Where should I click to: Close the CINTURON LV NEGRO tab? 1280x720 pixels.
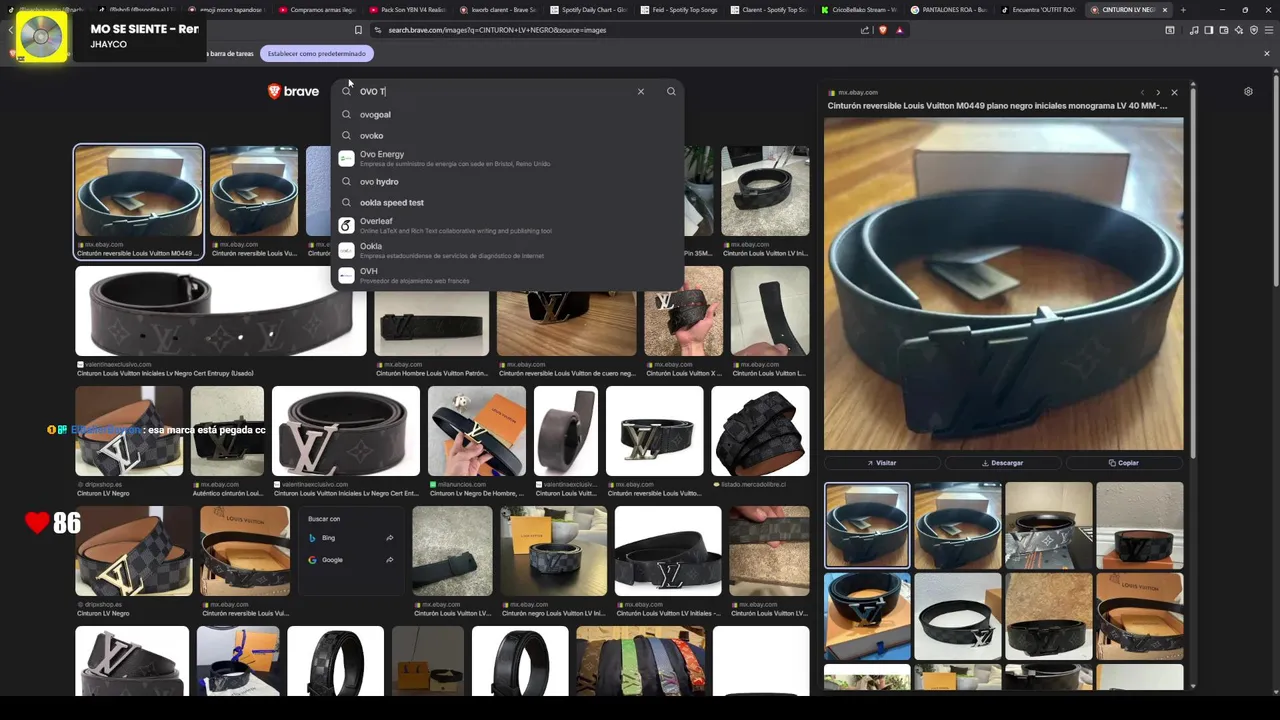[x=1164, y=9]
